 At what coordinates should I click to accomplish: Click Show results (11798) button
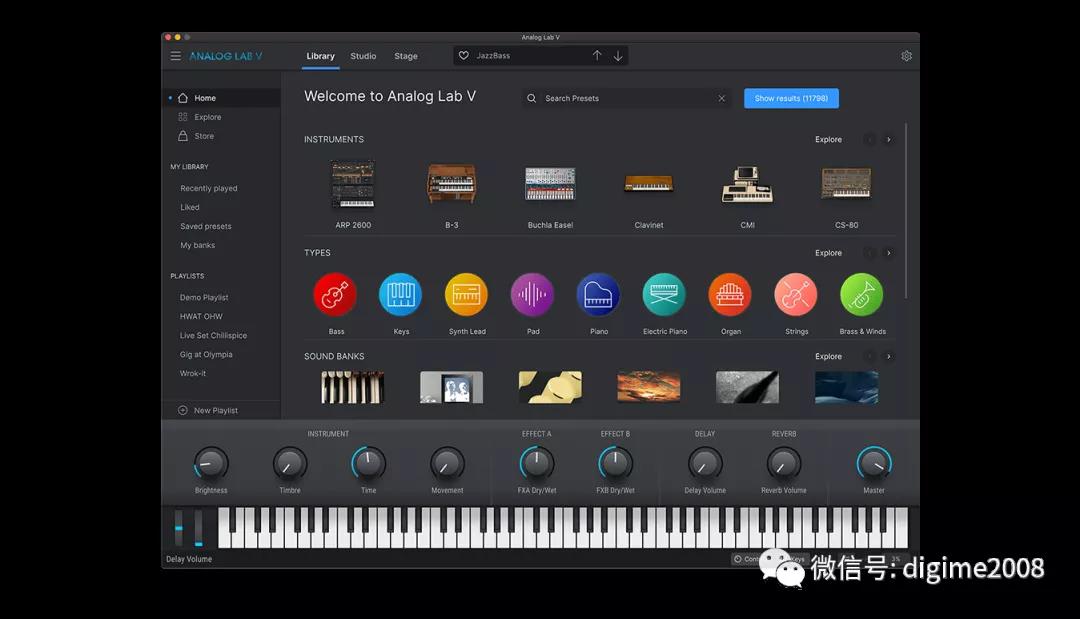coord(791,98)
